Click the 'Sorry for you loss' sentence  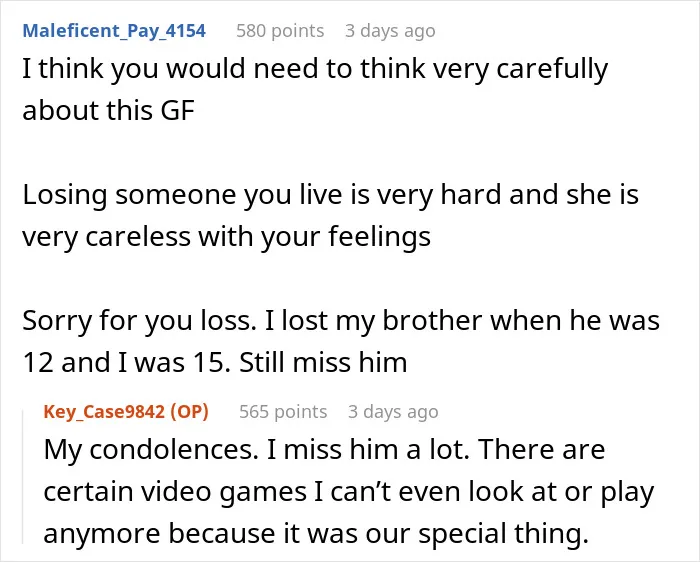tap(139, 321)
